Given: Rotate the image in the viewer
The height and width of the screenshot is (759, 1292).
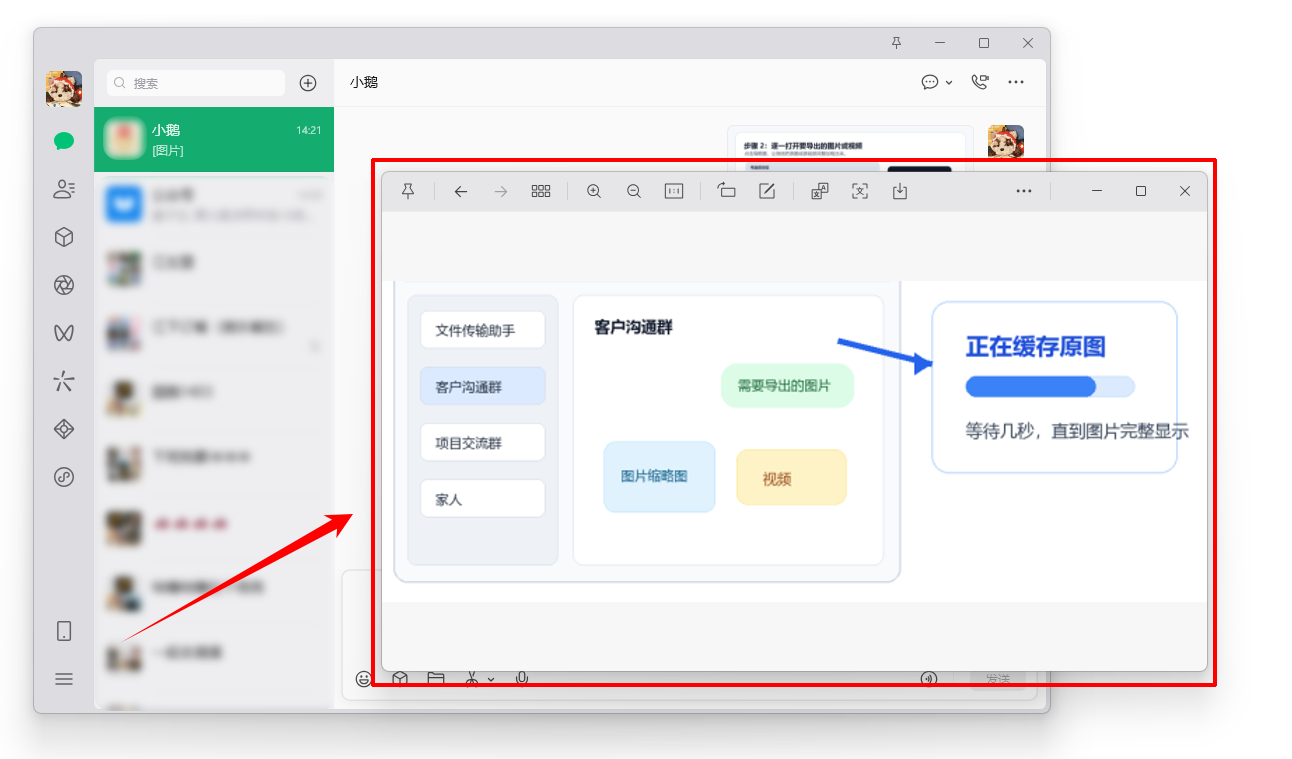Looking at the screenshot, I should point(727,191).
